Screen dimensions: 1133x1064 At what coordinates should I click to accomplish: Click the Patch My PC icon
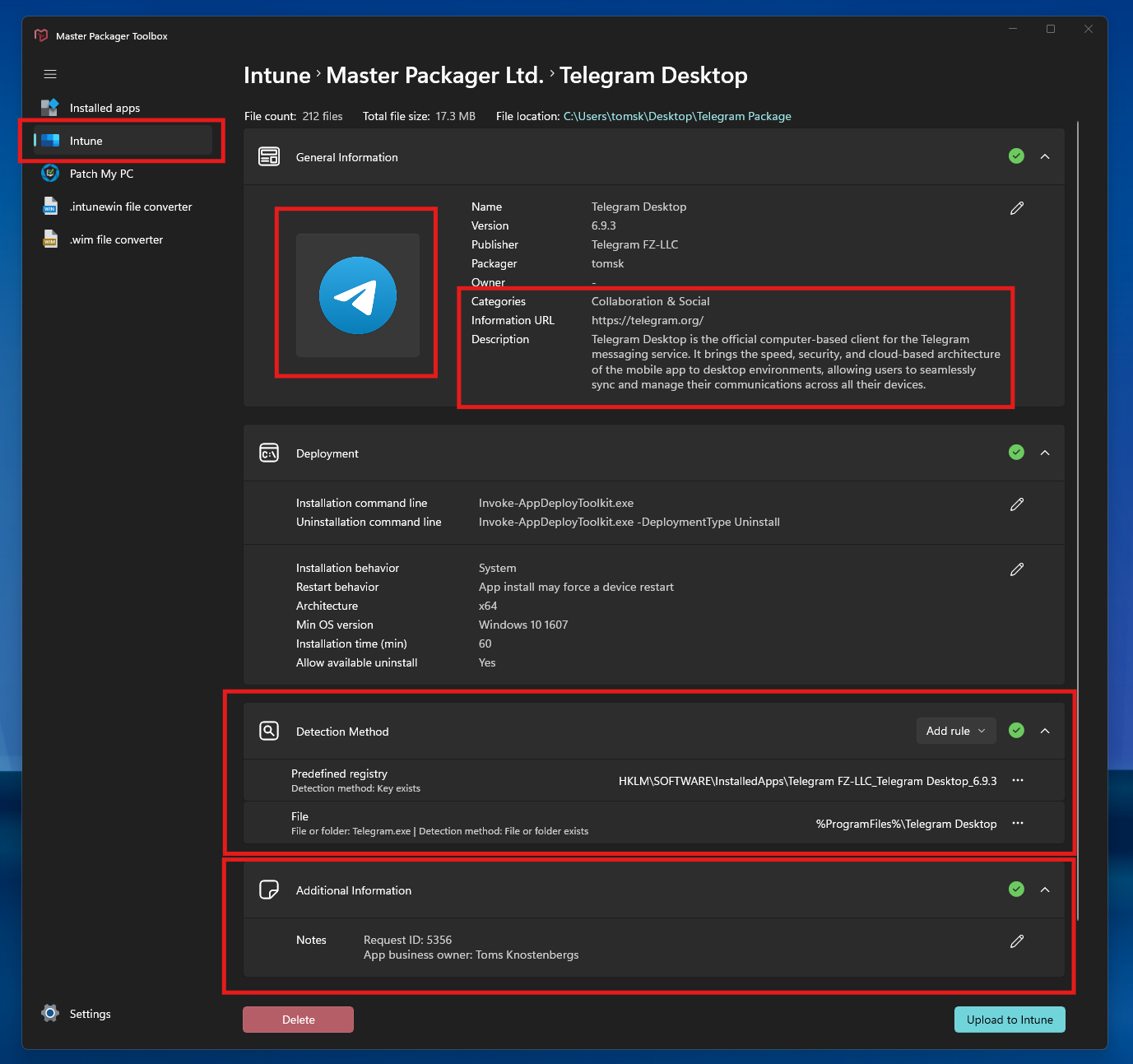pos(50,173)
